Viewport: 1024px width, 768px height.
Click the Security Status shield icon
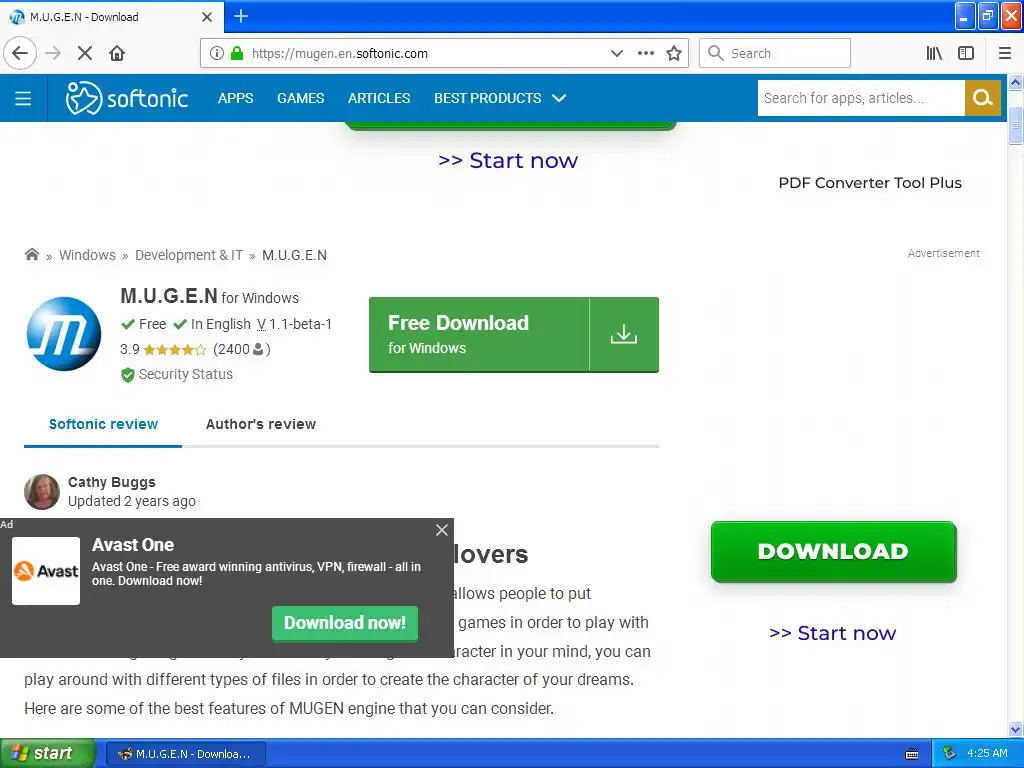pyautogui.click(x=127, y=375)
